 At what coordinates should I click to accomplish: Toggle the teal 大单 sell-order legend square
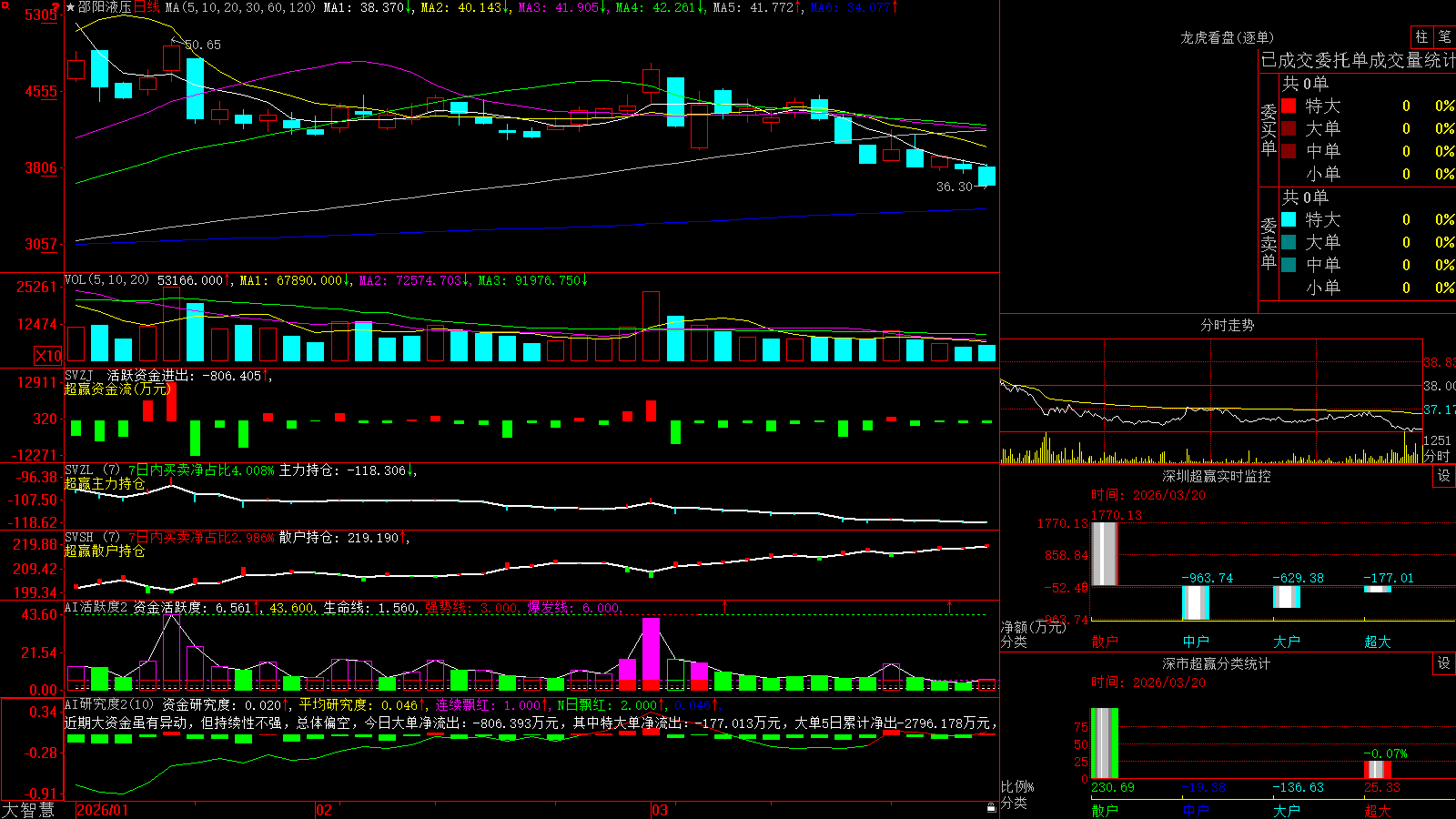1289,242
